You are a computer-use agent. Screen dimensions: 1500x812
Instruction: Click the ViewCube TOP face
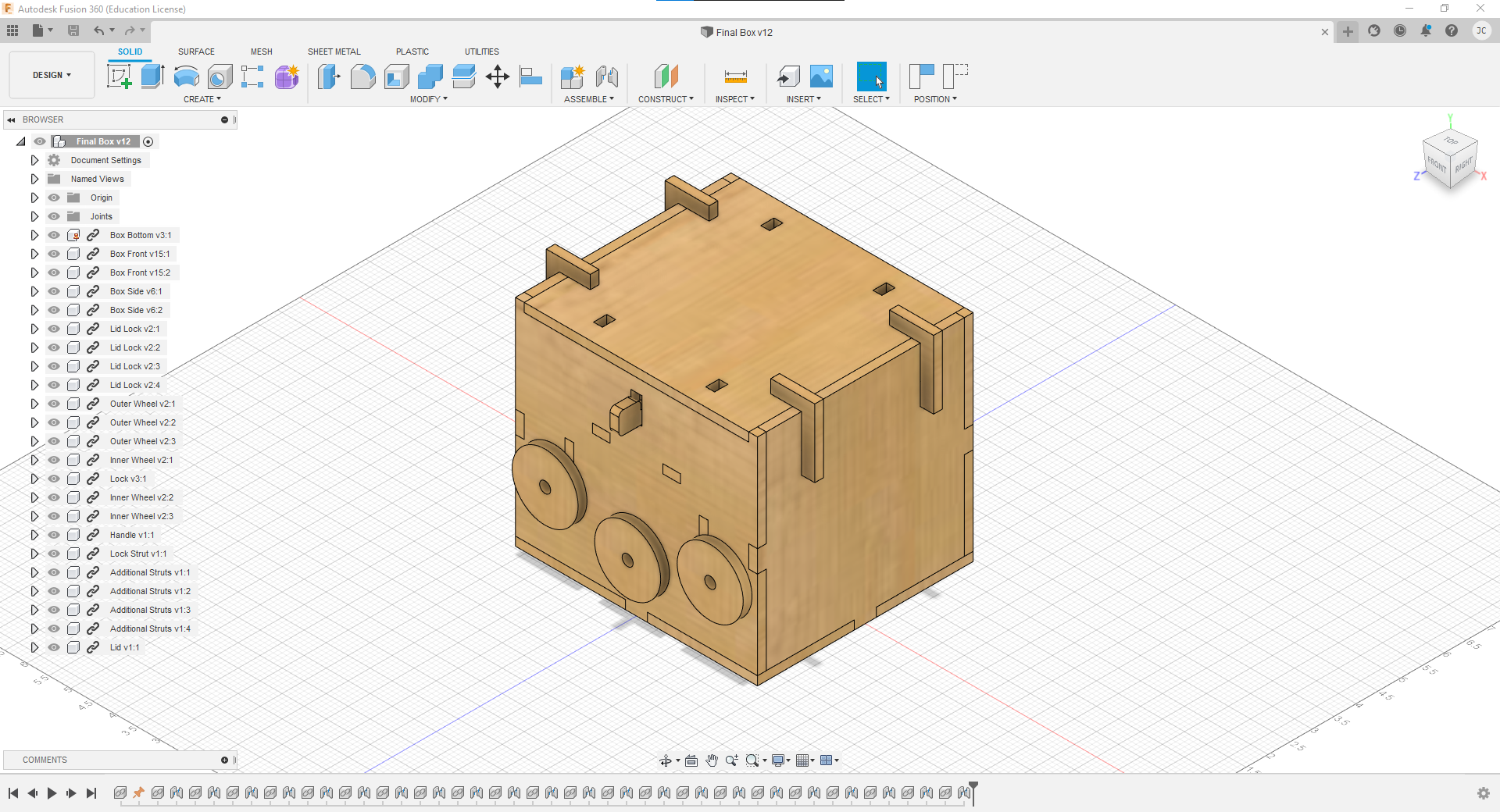coord(1451,141)
